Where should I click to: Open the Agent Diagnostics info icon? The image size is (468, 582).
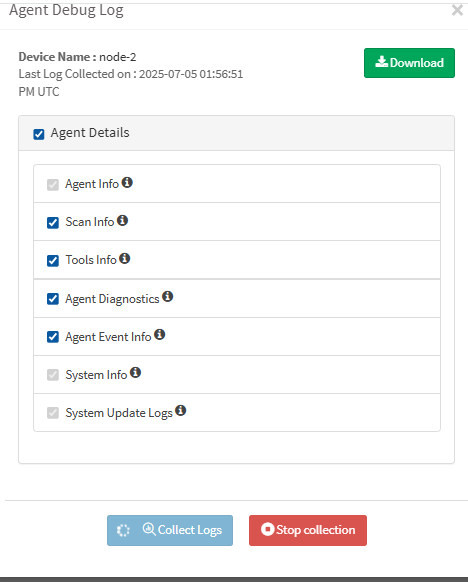167,297
